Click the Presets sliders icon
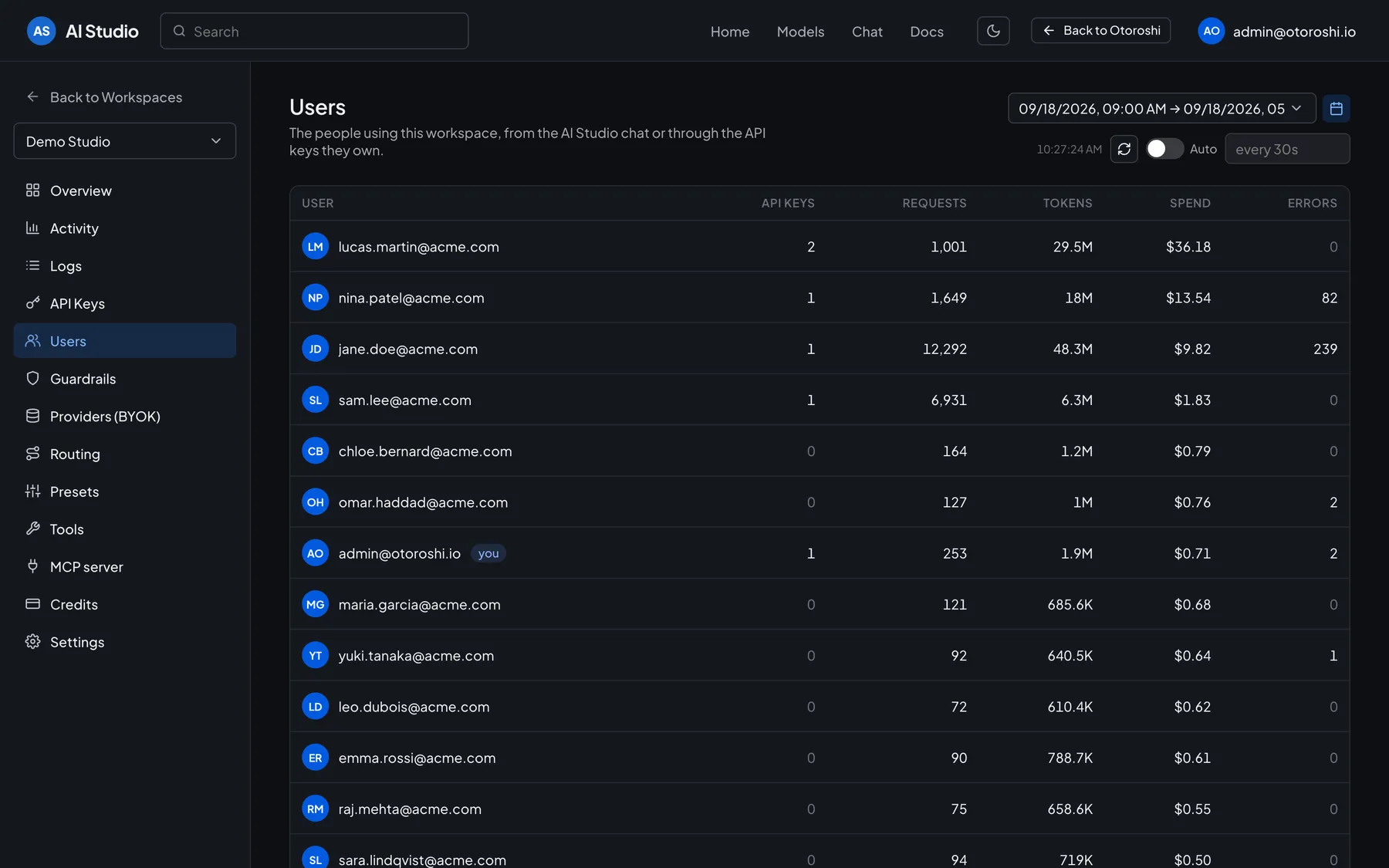Viewport: 1389px width, 868px height. (32, 491)
